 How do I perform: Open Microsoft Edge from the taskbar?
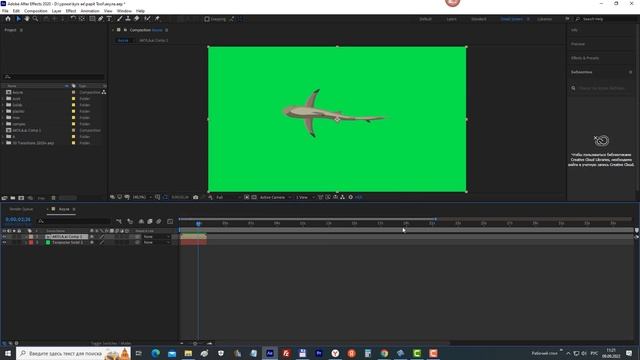click(x=156, y=353)
